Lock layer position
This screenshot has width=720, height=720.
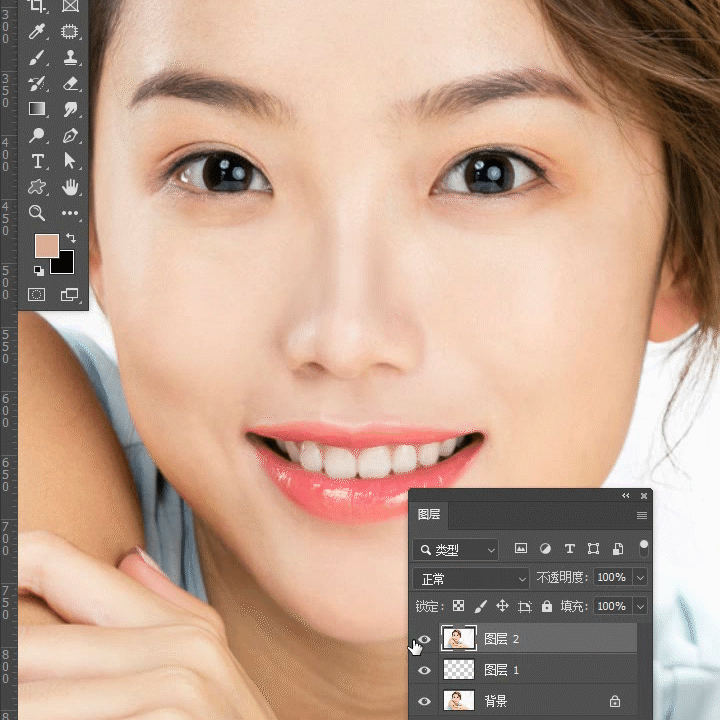click(x=502, y=606)
